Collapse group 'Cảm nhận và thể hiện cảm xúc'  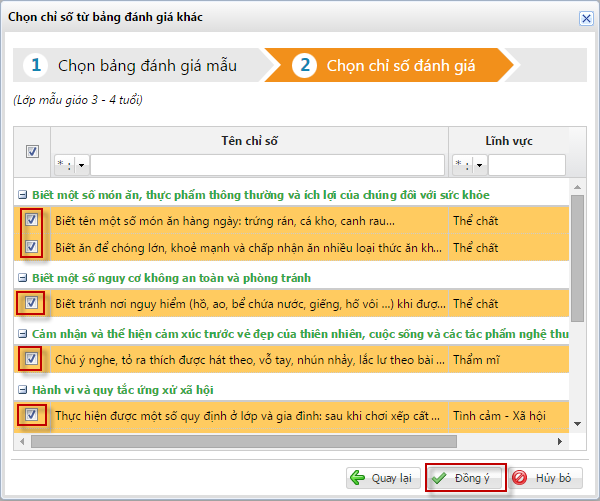(23, 334)
